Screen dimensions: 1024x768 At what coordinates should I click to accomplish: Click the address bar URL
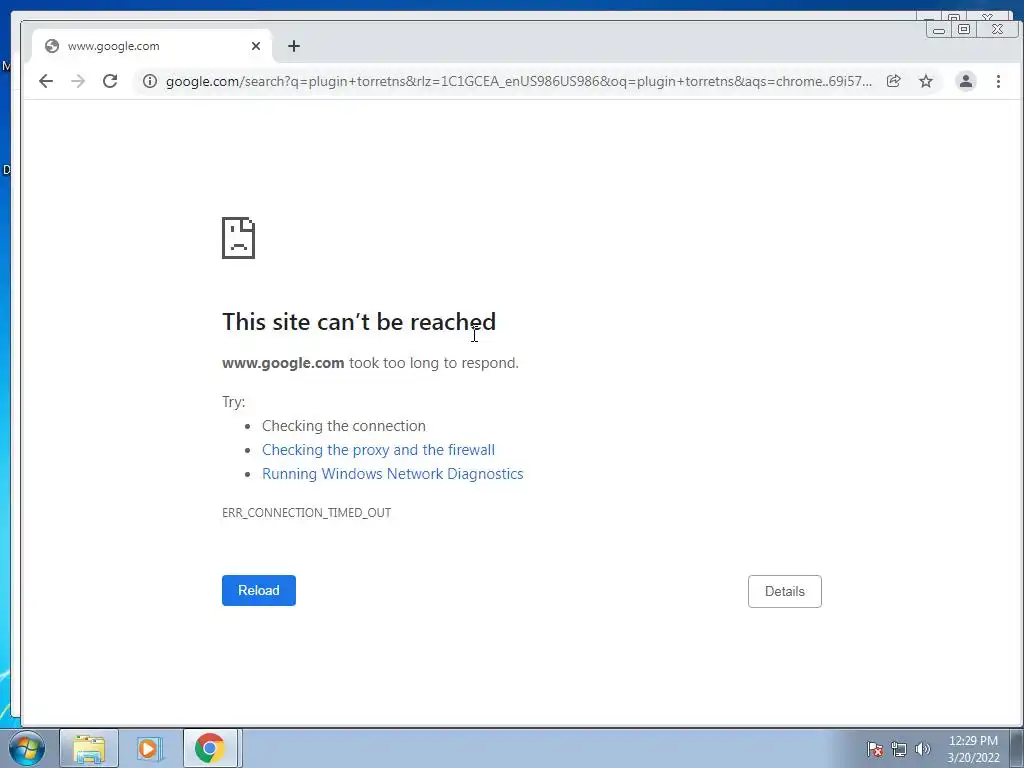coord(519,81)
